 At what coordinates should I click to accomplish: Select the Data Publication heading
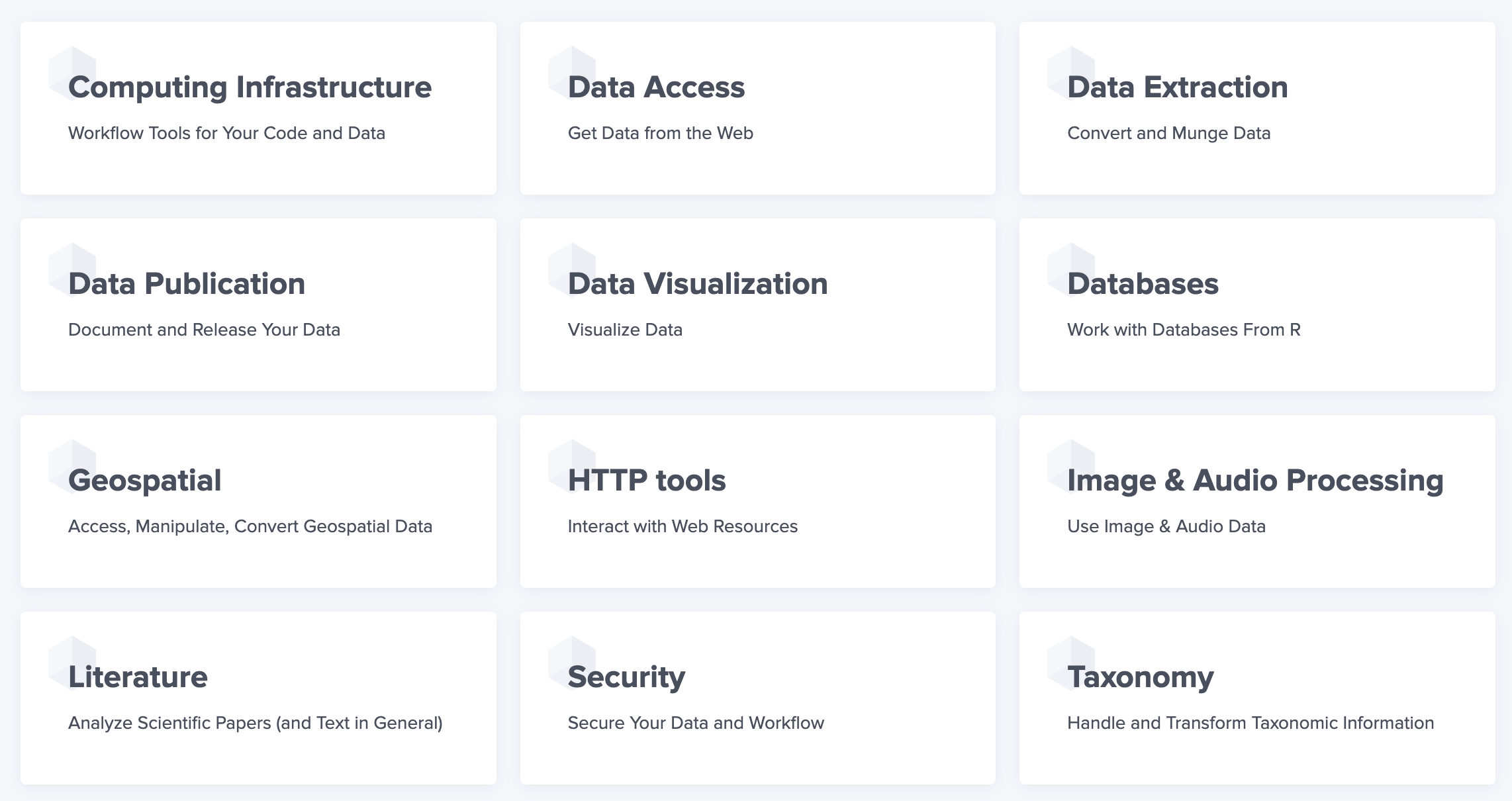(x=187, y=284)
